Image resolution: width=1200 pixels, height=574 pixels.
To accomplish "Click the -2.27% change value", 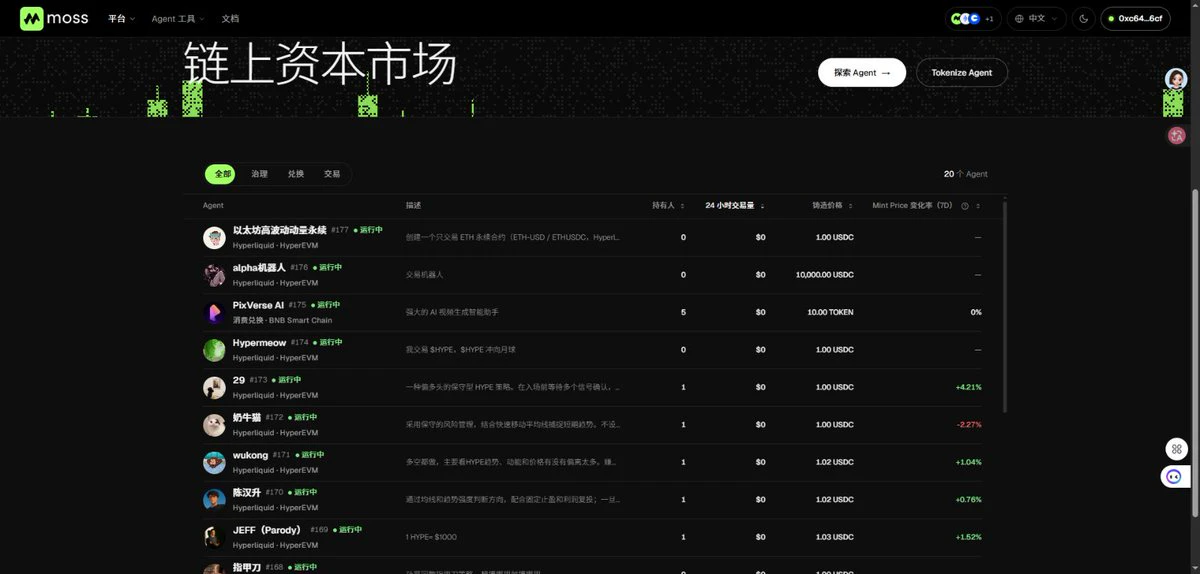I will pos(969,425).
